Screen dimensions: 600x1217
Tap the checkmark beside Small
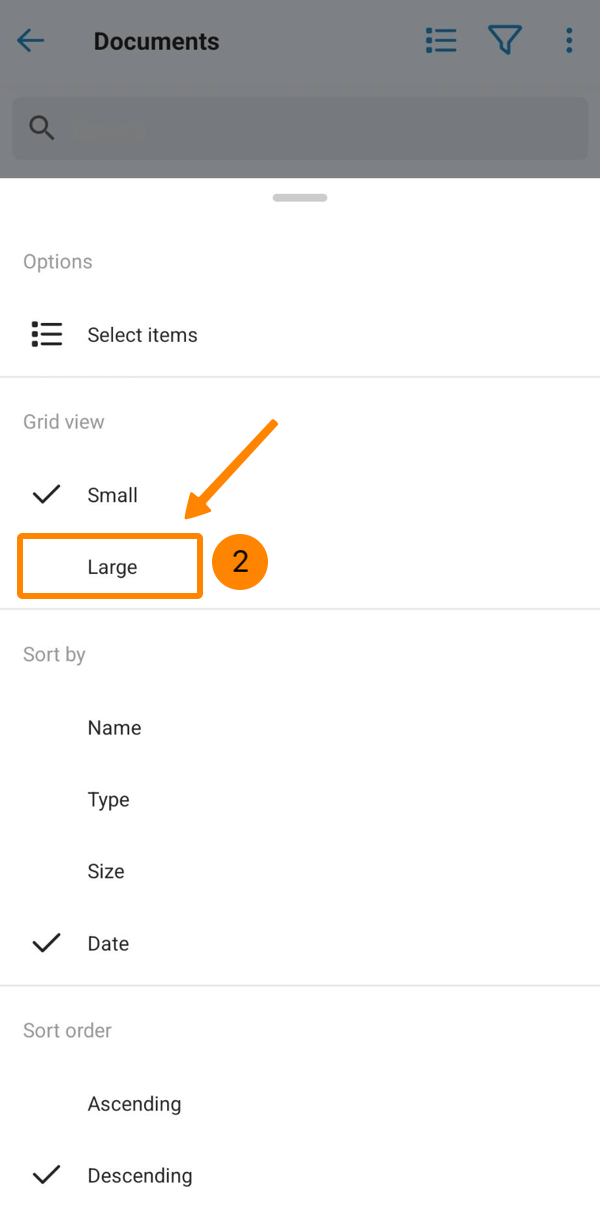(47, 495)
